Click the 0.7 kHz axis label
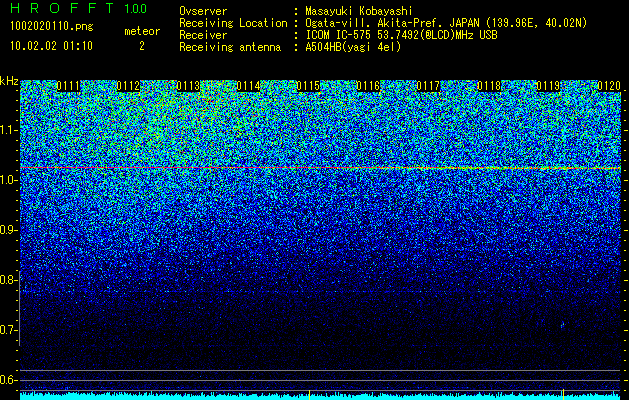Viewport: 629px width, 400px height. coord(8,330)
